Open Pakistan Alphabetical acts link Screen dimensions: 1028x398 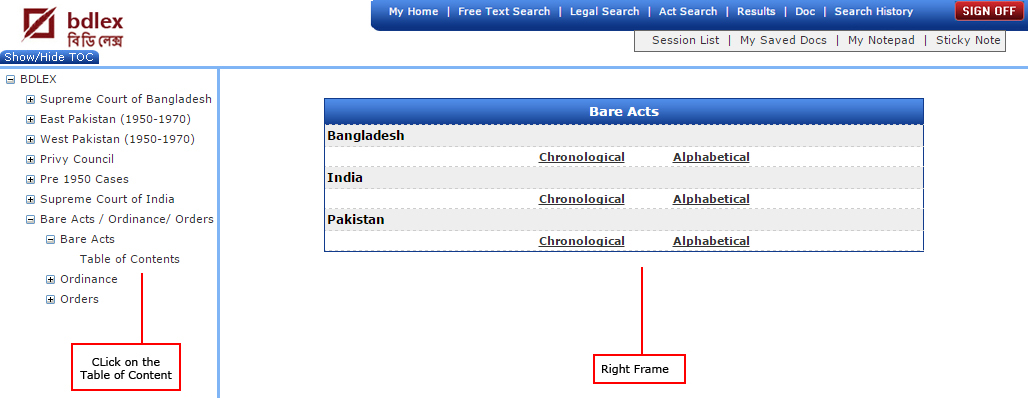pyautogui.click(x=711, y=241)
